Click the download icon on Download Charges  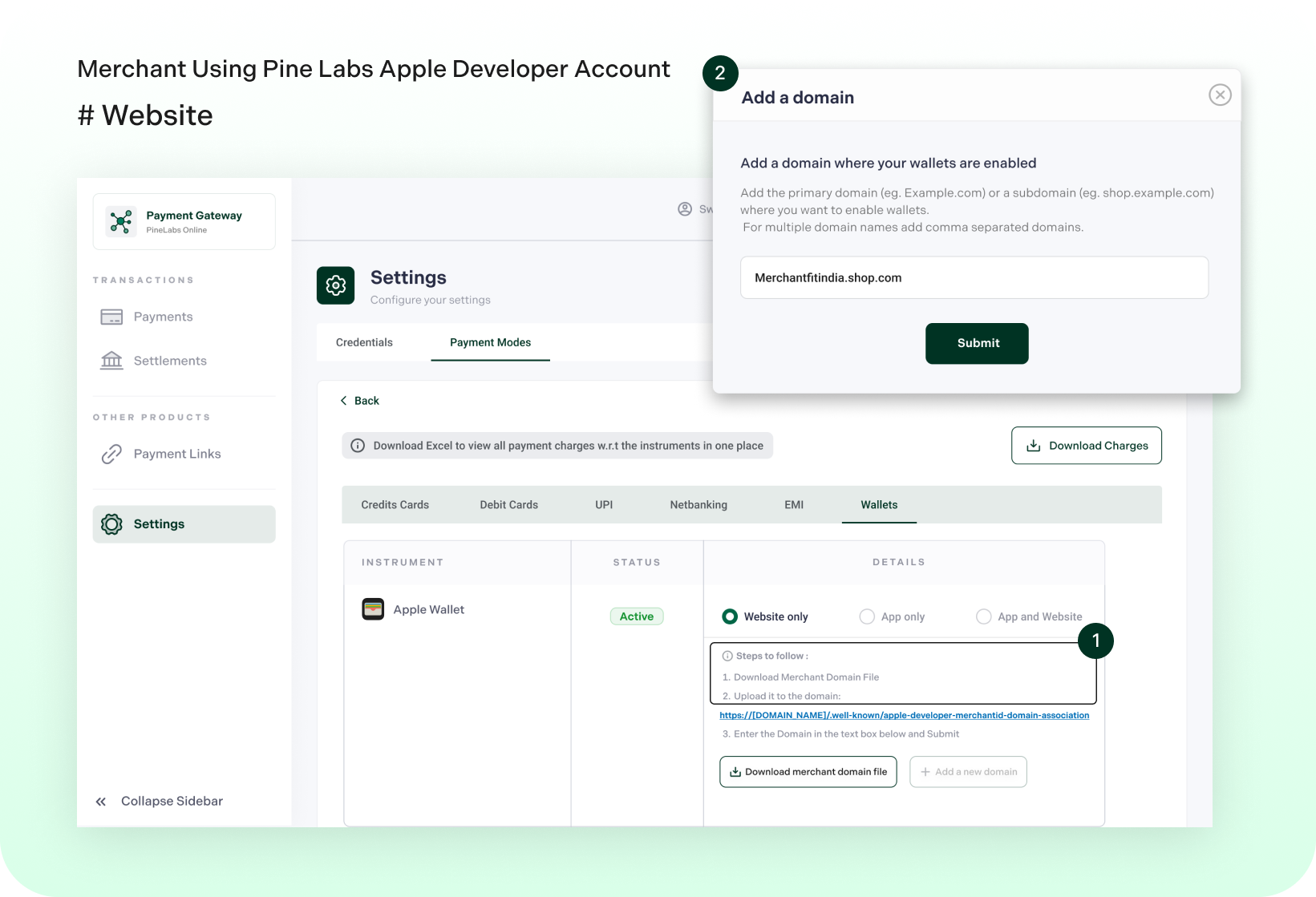[1034, 445]
